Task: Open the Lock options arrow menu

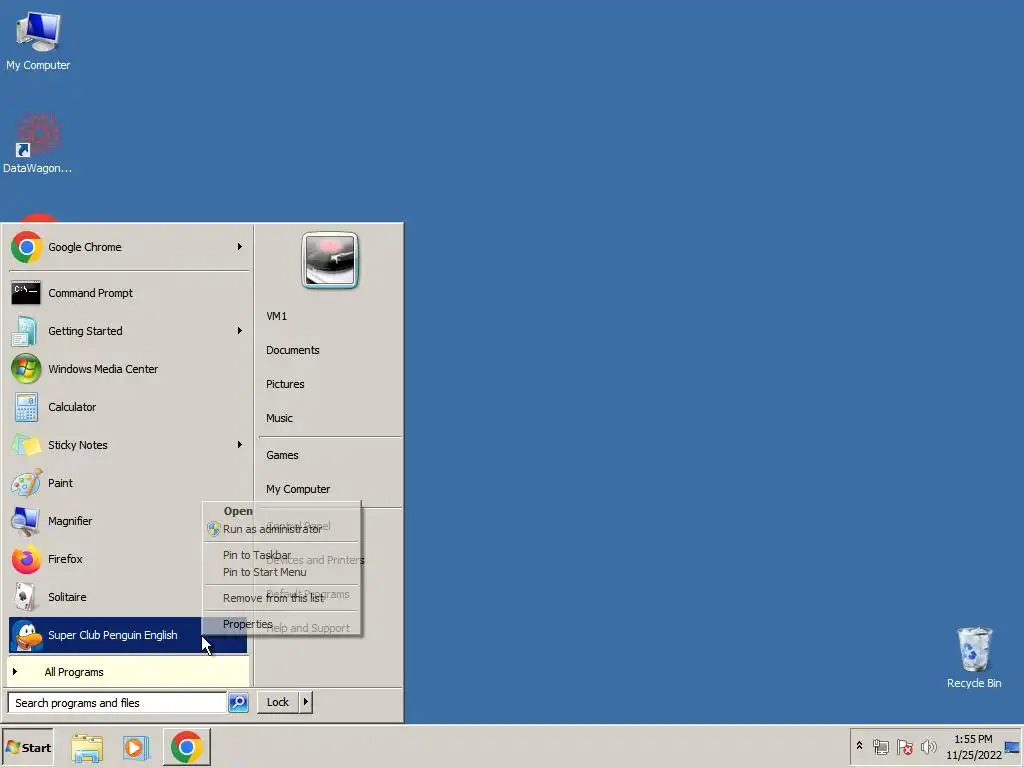Action: click(305, 702)
